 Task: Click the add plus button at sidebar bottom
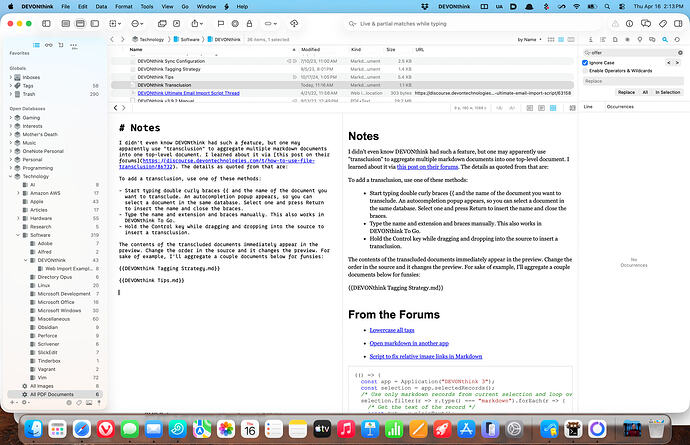click(x=13, y=402)
